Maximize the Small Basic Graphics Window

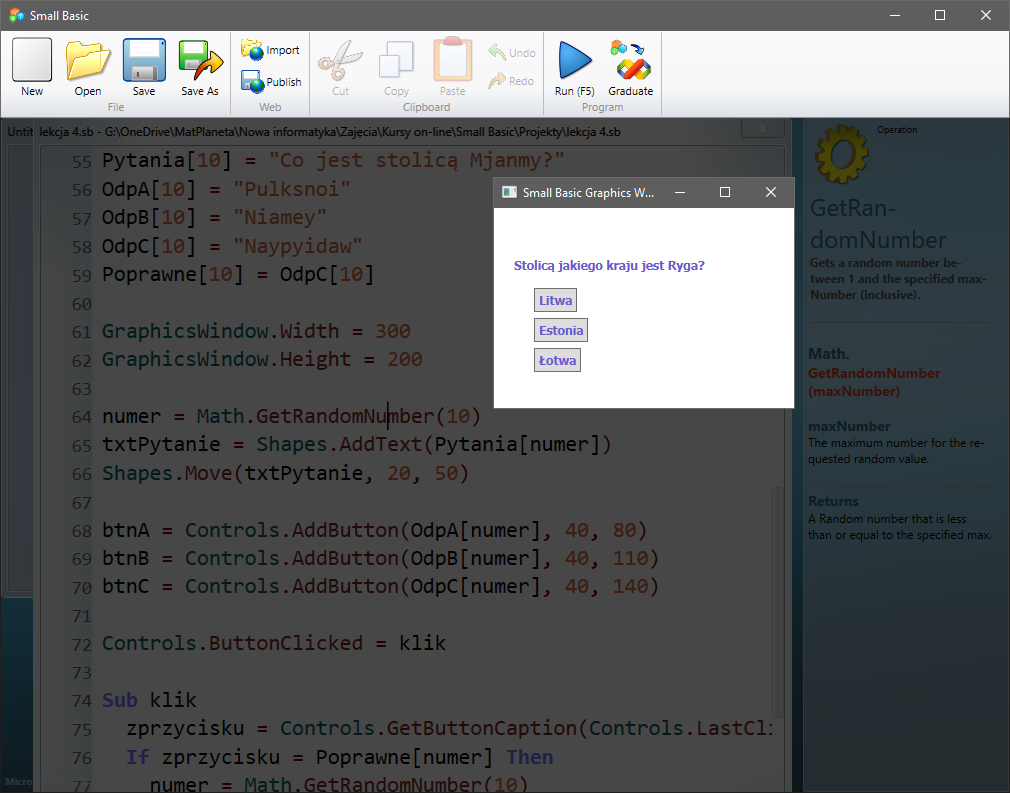(725, 192)
